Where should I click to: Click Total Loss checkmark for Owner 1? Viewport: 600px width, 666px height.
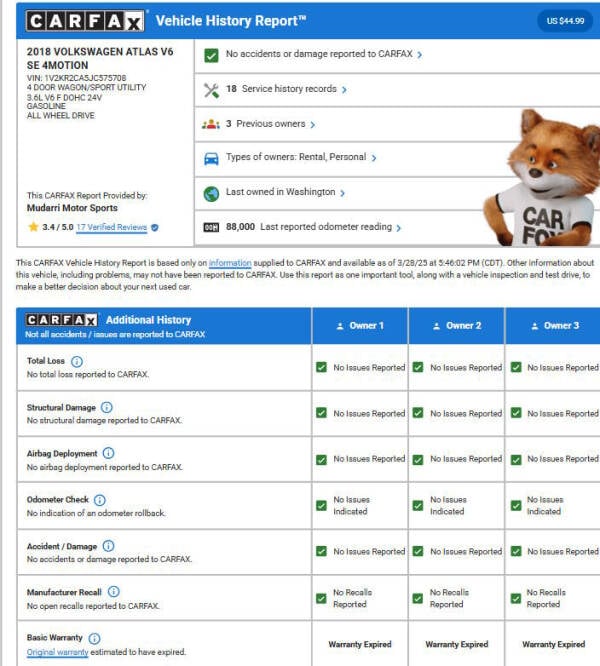click(321, 367)
